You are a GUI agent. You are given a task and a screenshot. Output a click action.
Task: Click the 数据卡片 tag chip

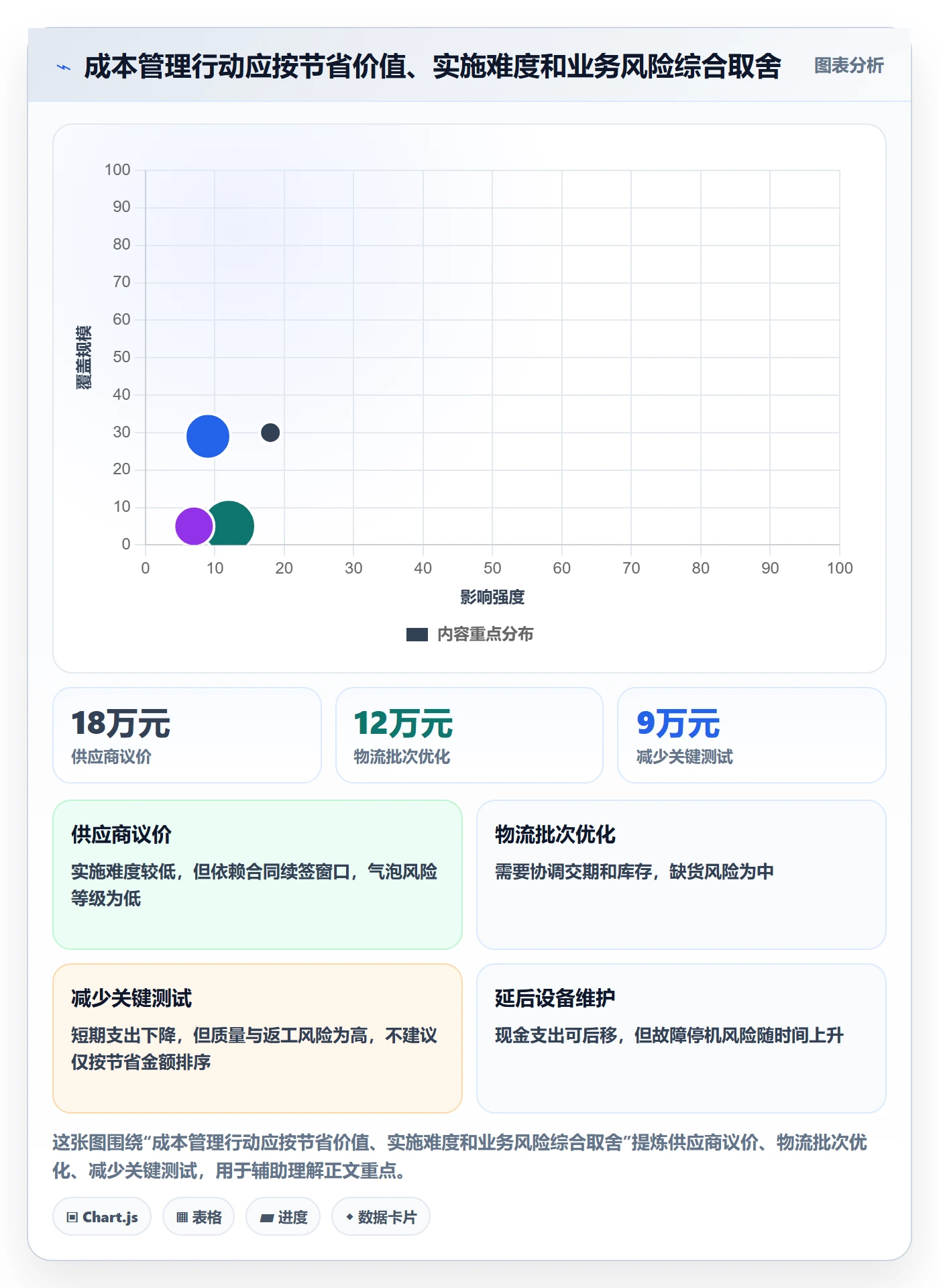point(381,1217)
